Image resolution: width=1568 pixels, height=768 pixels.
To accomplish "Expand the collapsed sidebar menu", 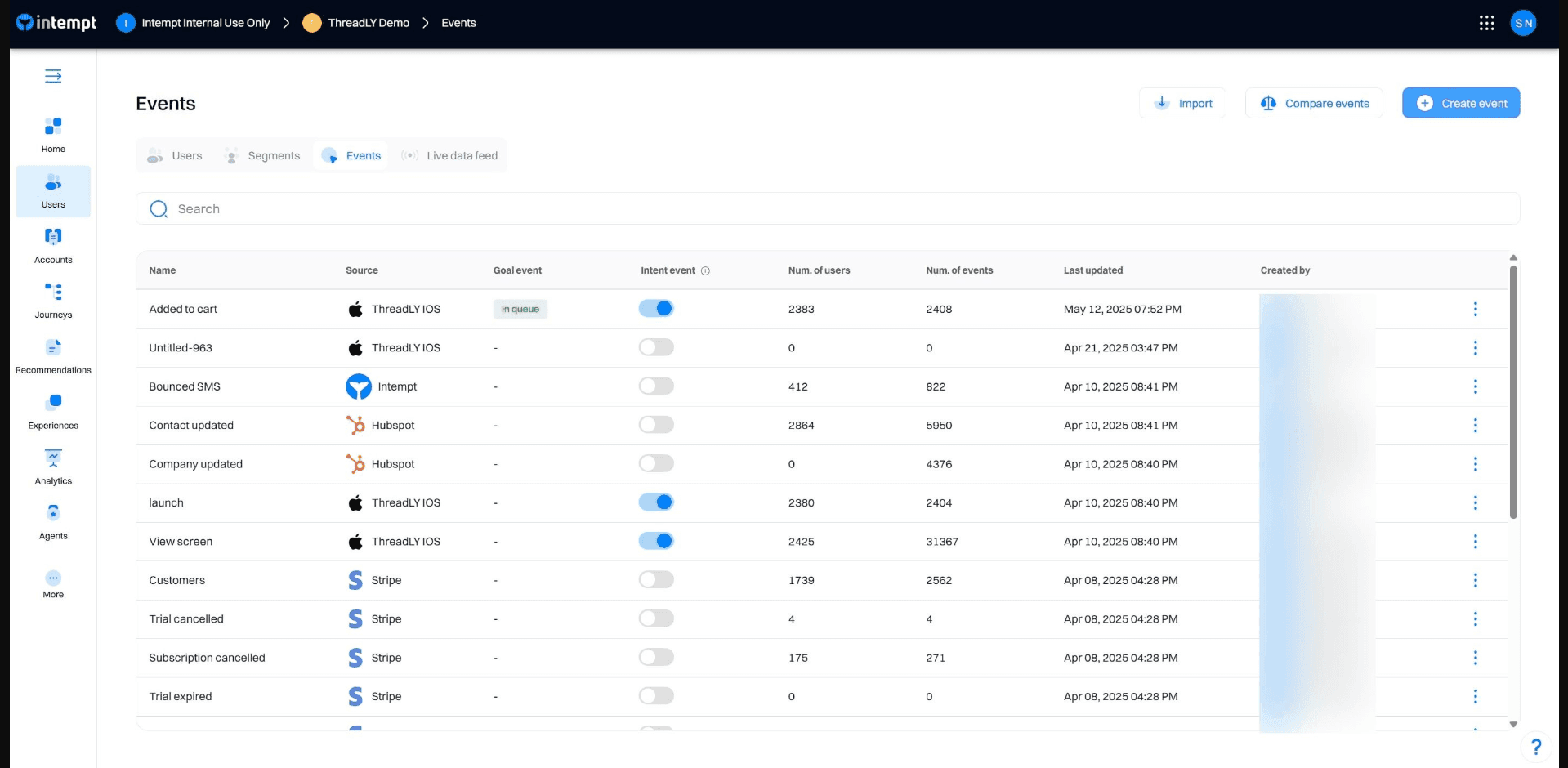I will tap(53, 76).
